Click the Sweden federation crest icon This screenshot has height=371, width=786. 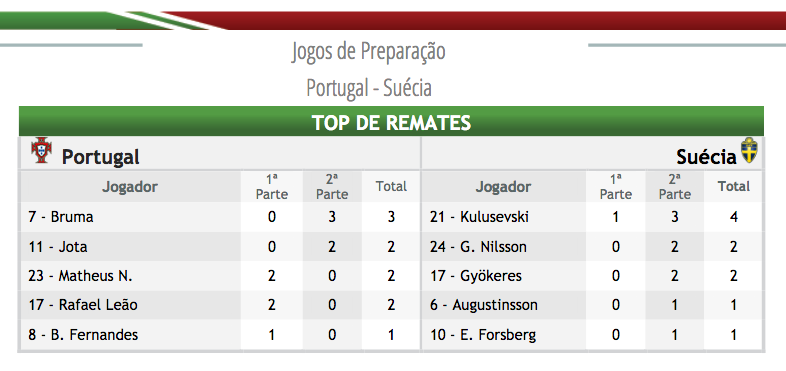pos(749,150)
